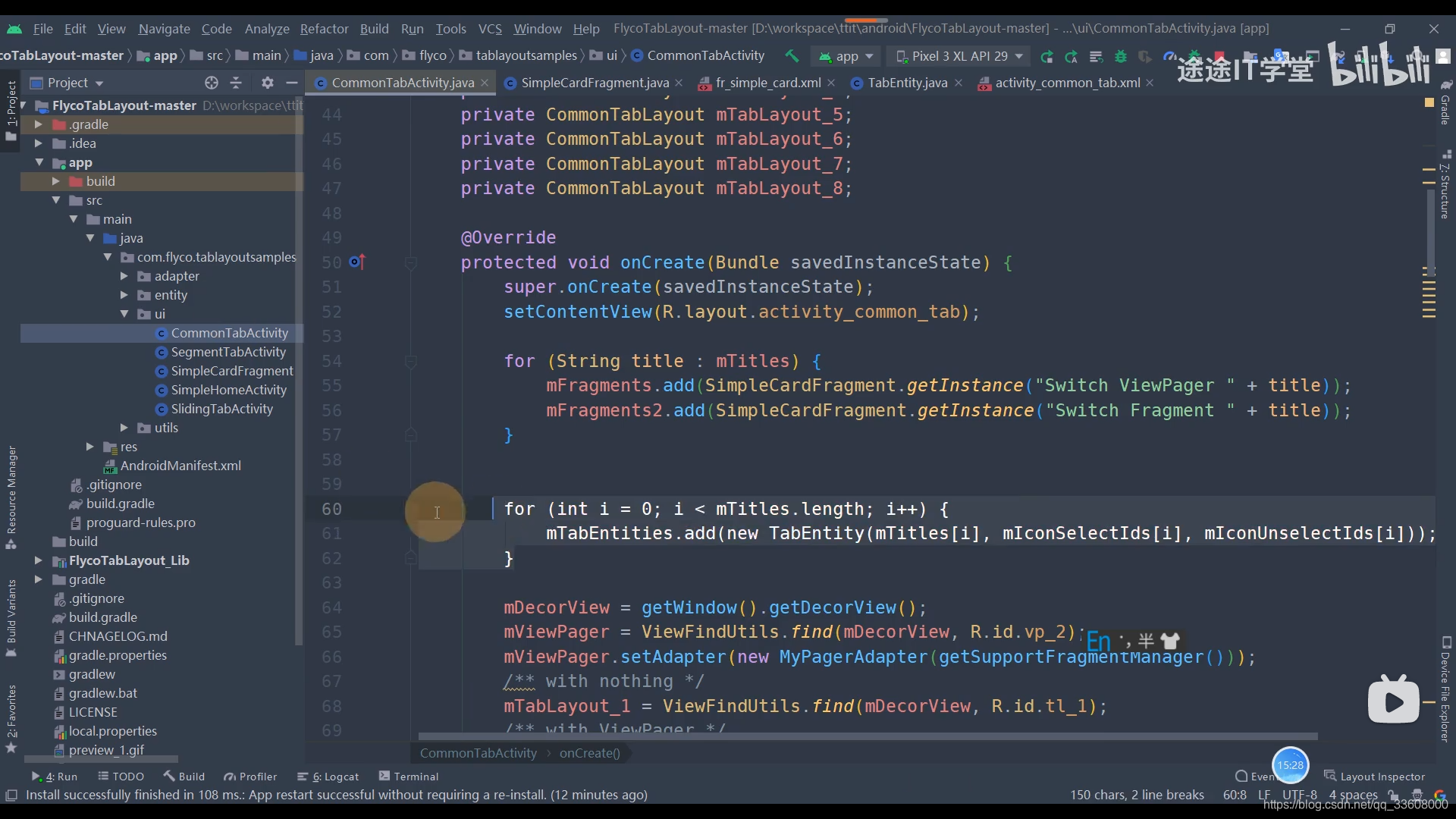Open the Terminal tool window
This screenshot has width=1456, height=819.
coord(409,777)
